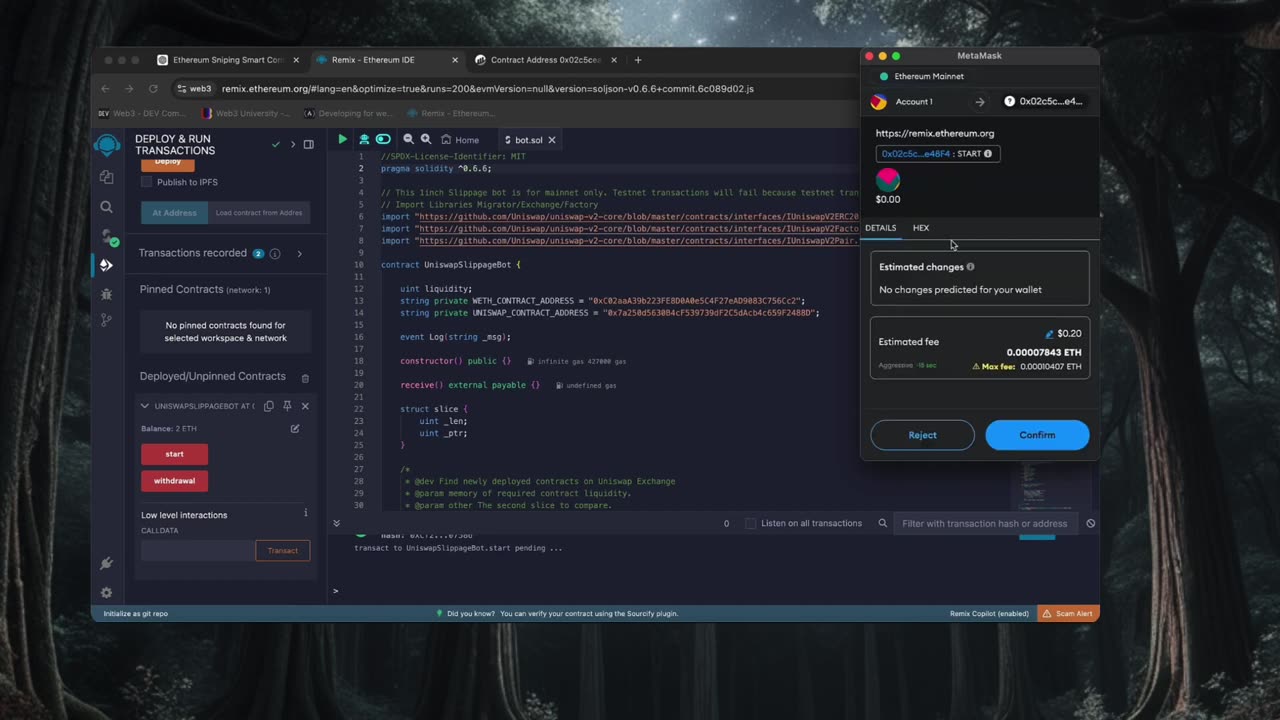Click the Transact button

tap(282, 551)
